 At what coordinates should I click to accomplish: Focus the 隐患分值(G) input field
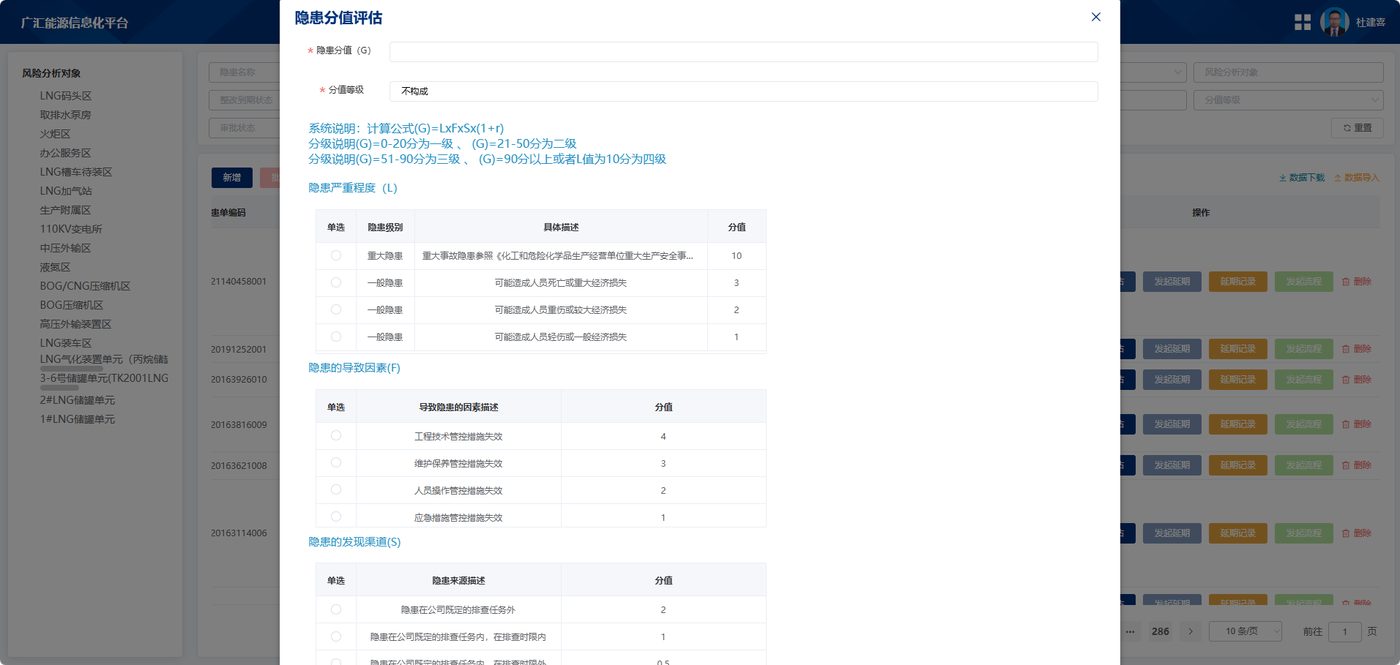point(743,52)
